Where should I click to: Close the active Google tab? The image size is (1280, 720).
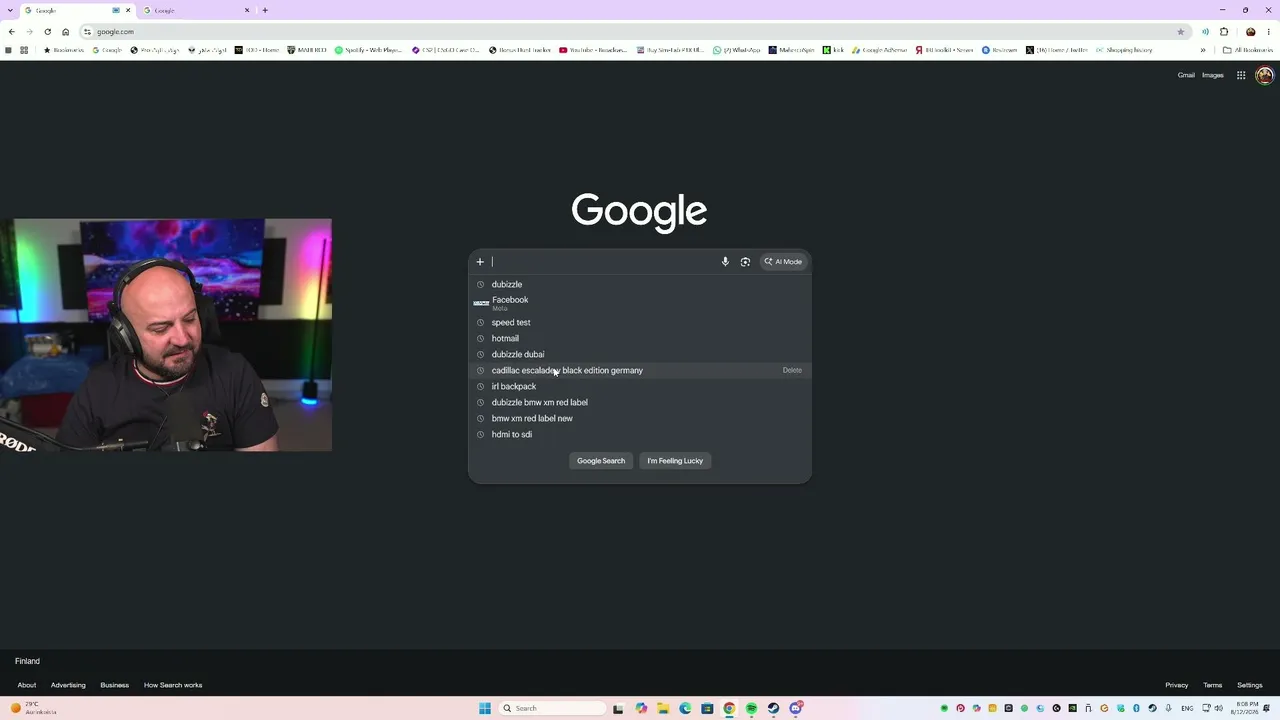(128, 10)
